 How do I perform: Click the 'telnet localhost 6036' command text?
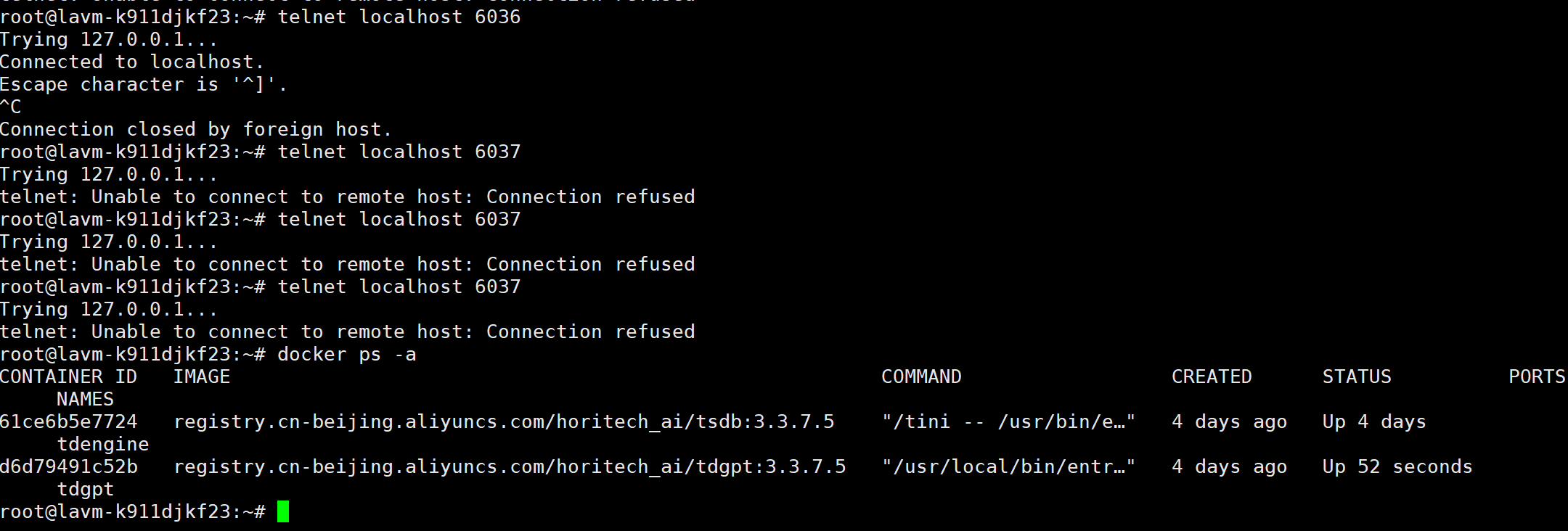click(399, 17)
